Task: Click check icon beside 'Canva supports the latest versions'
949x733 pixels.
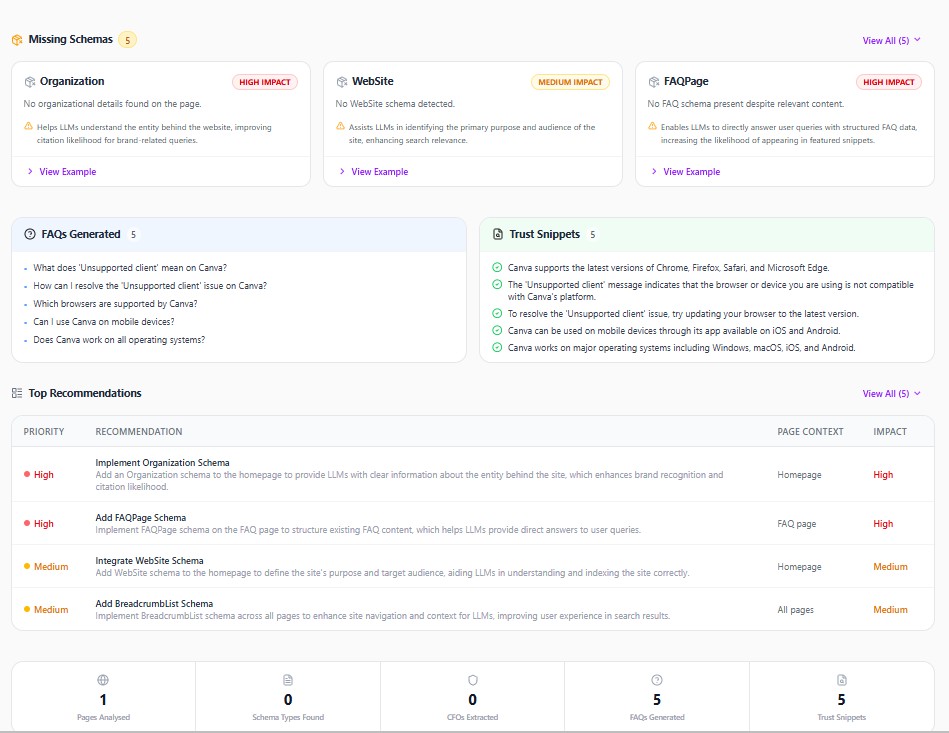Action: pyautogui.click(x=497, y=268)
